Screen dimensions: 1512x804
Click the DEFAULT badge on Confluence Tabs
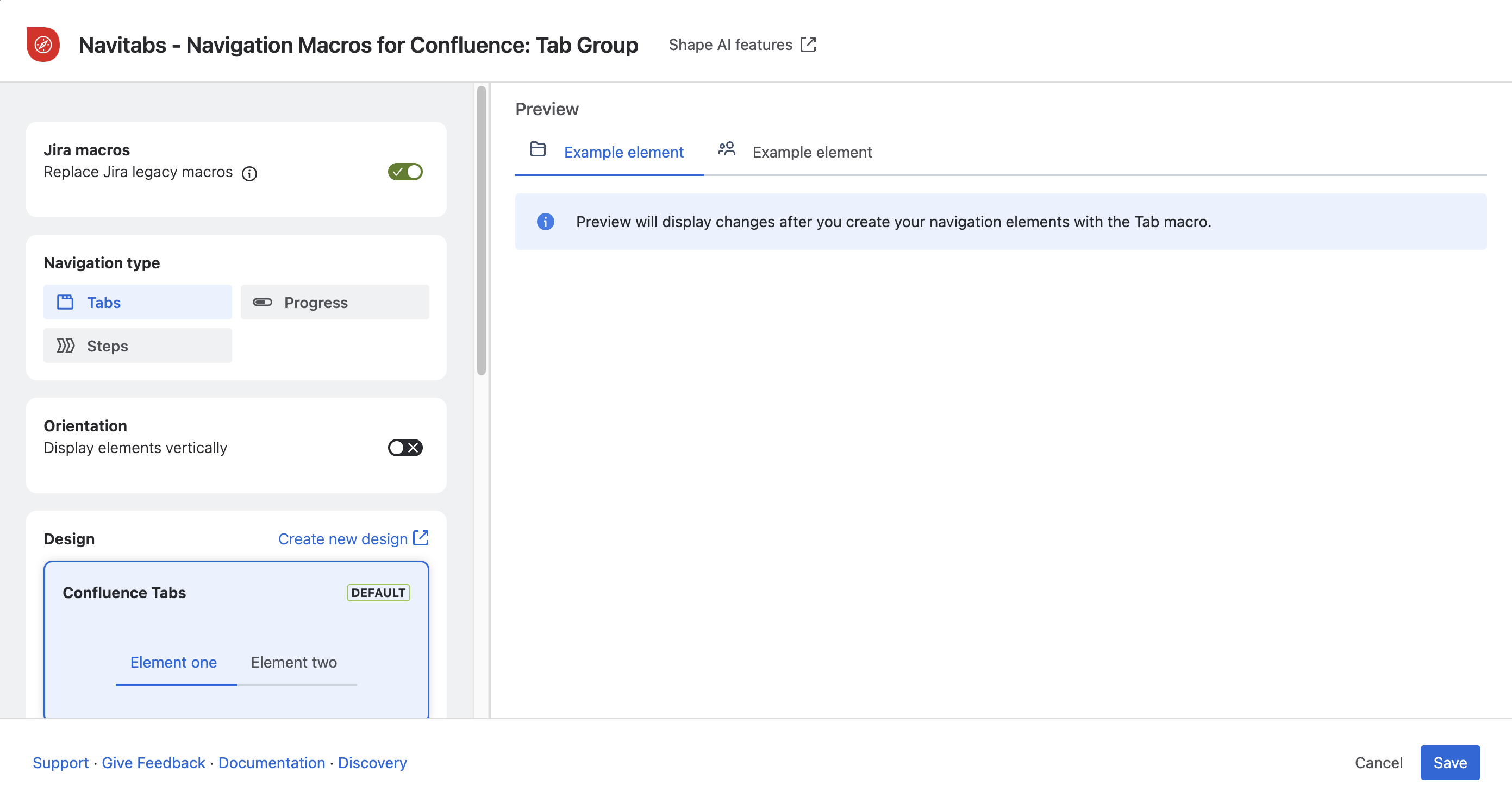click(378, 593)
